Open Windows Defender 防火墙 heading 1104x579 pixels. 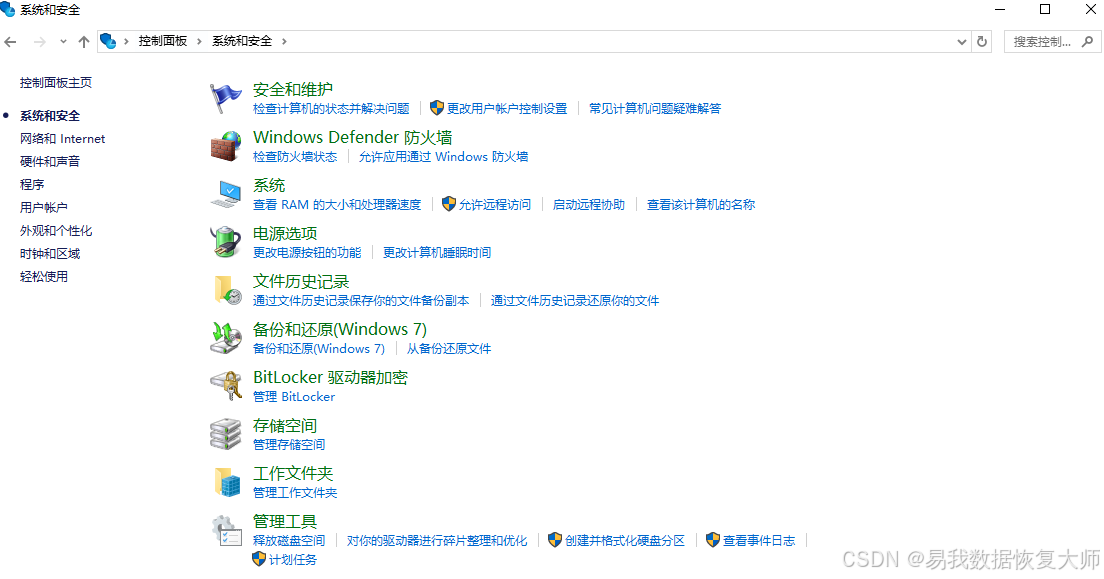click(353, 137)
